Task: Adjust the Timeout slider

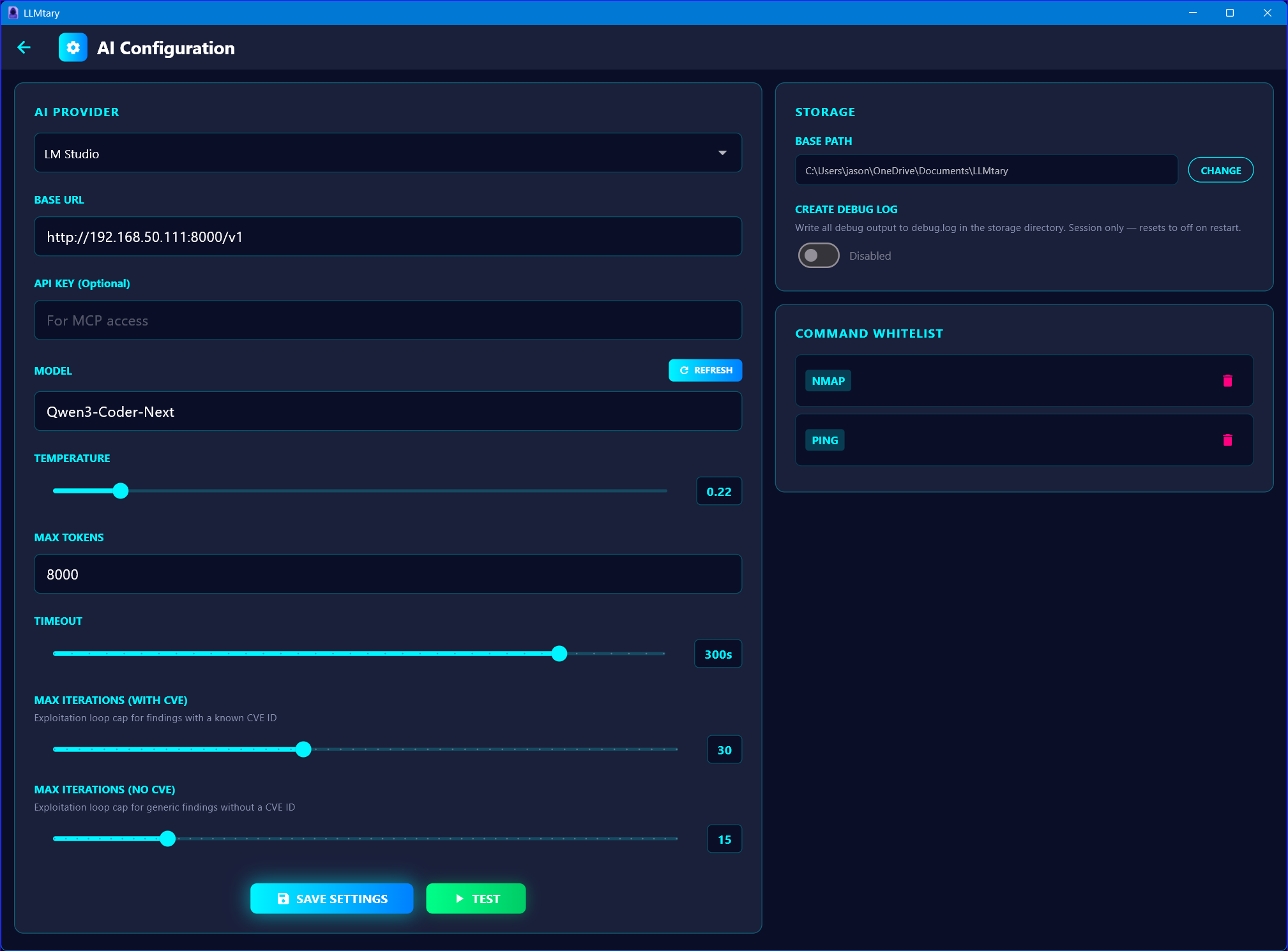Action: tap(559, 654)
